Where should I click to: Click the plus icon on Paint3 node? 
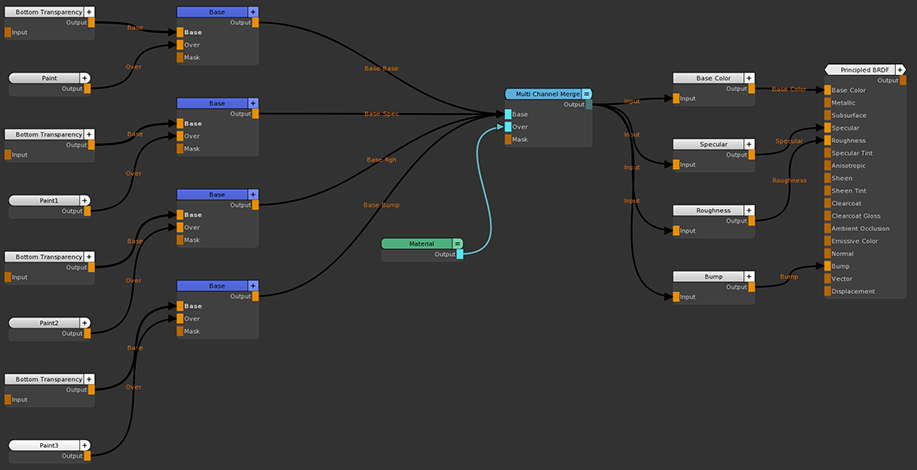point(85,445)
